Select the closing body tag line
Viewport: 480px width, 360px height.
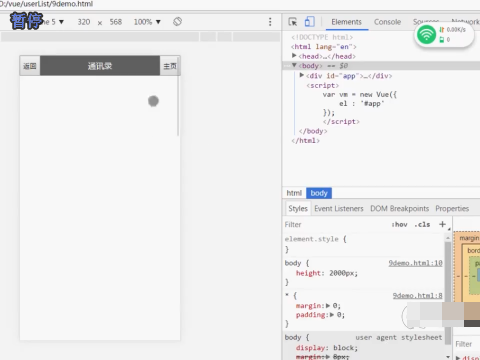tap(313, 131)
